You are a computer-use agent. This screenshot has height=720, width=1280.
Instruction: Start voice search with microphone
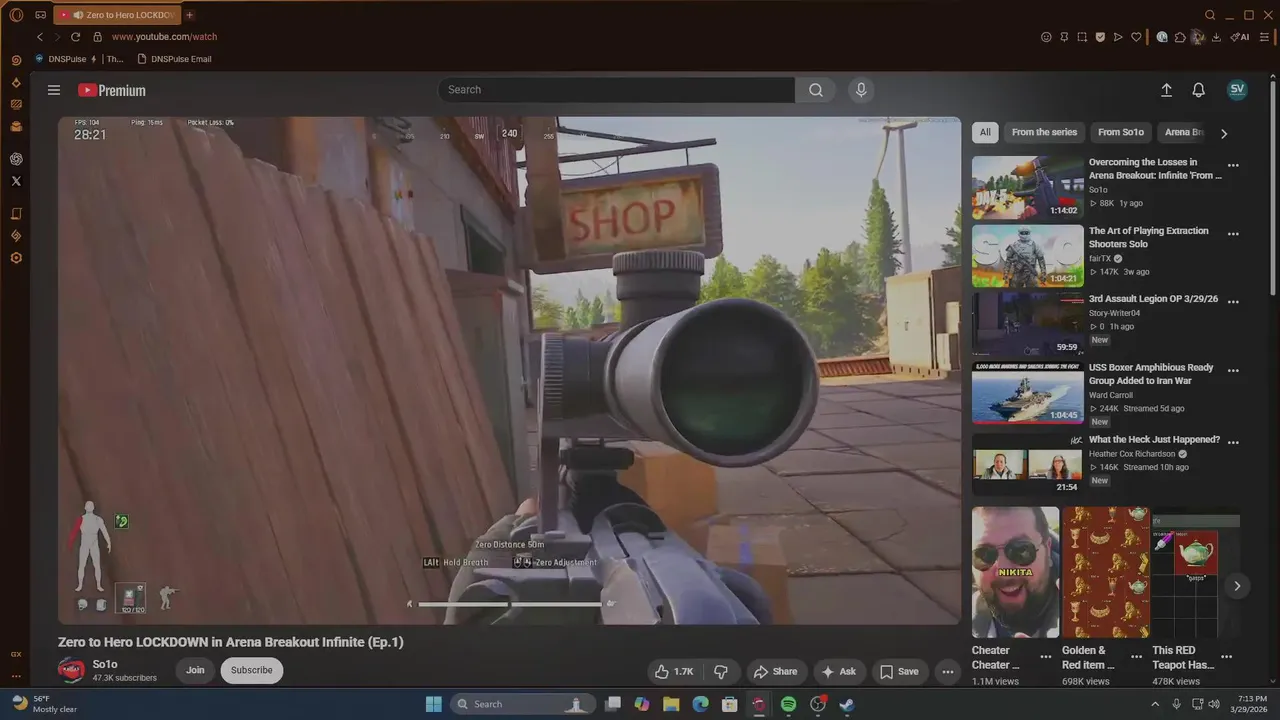[861, 90]
